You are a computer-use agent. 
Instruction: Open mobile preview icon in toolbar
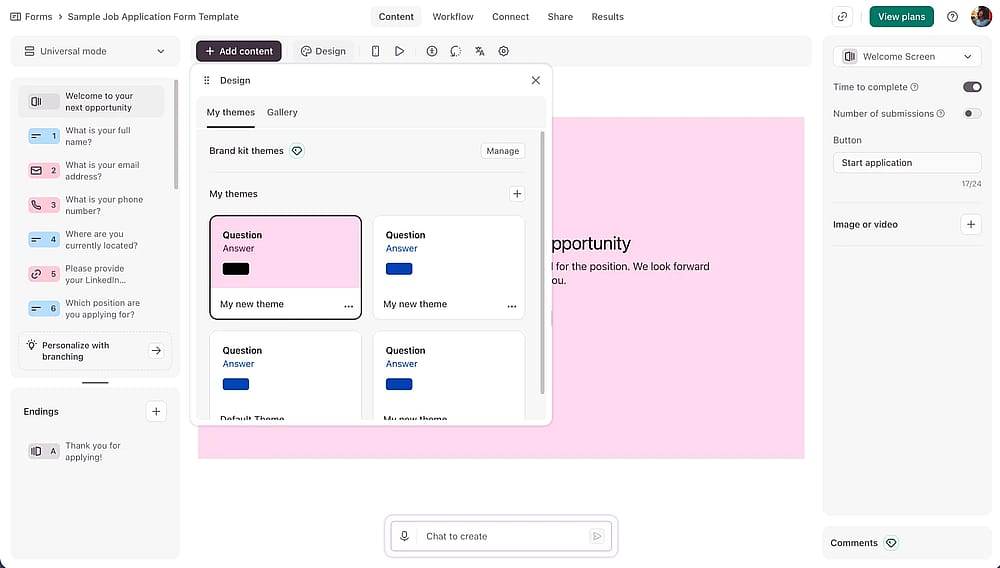pyautogui.click(x=375, y=51)
